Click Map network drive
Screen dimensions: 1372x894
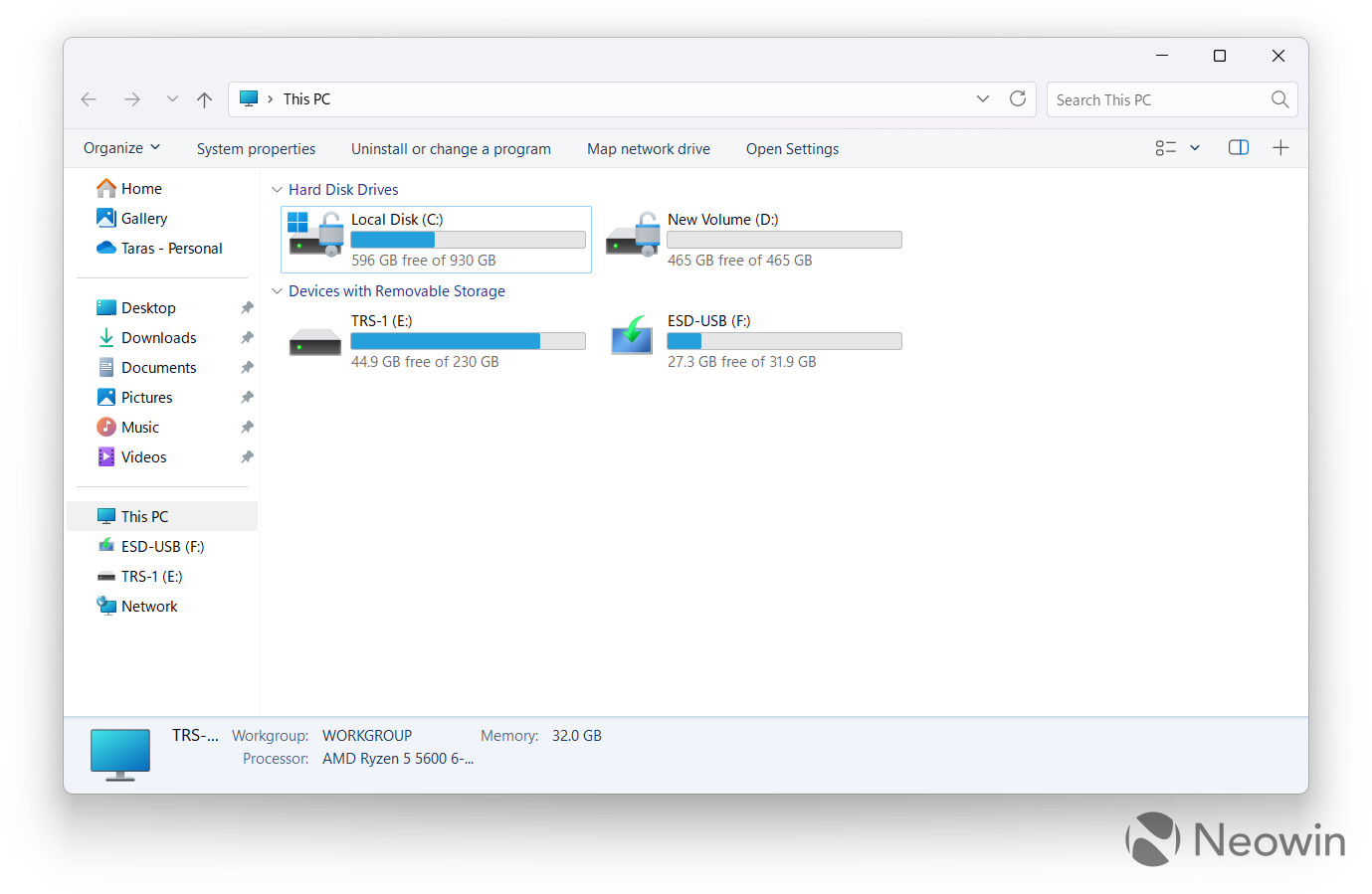pos(649,149)
